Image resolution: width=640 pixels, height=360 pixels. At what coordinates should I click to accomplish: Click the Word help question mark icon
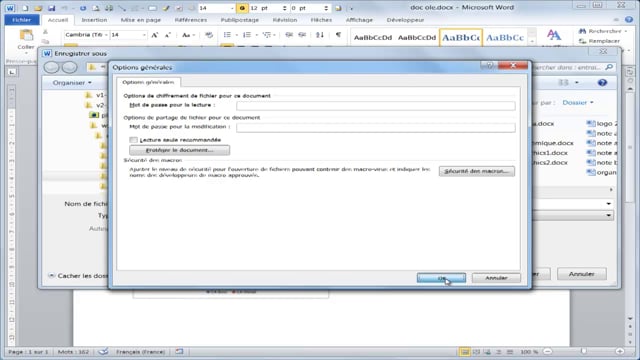pos(629,20)
